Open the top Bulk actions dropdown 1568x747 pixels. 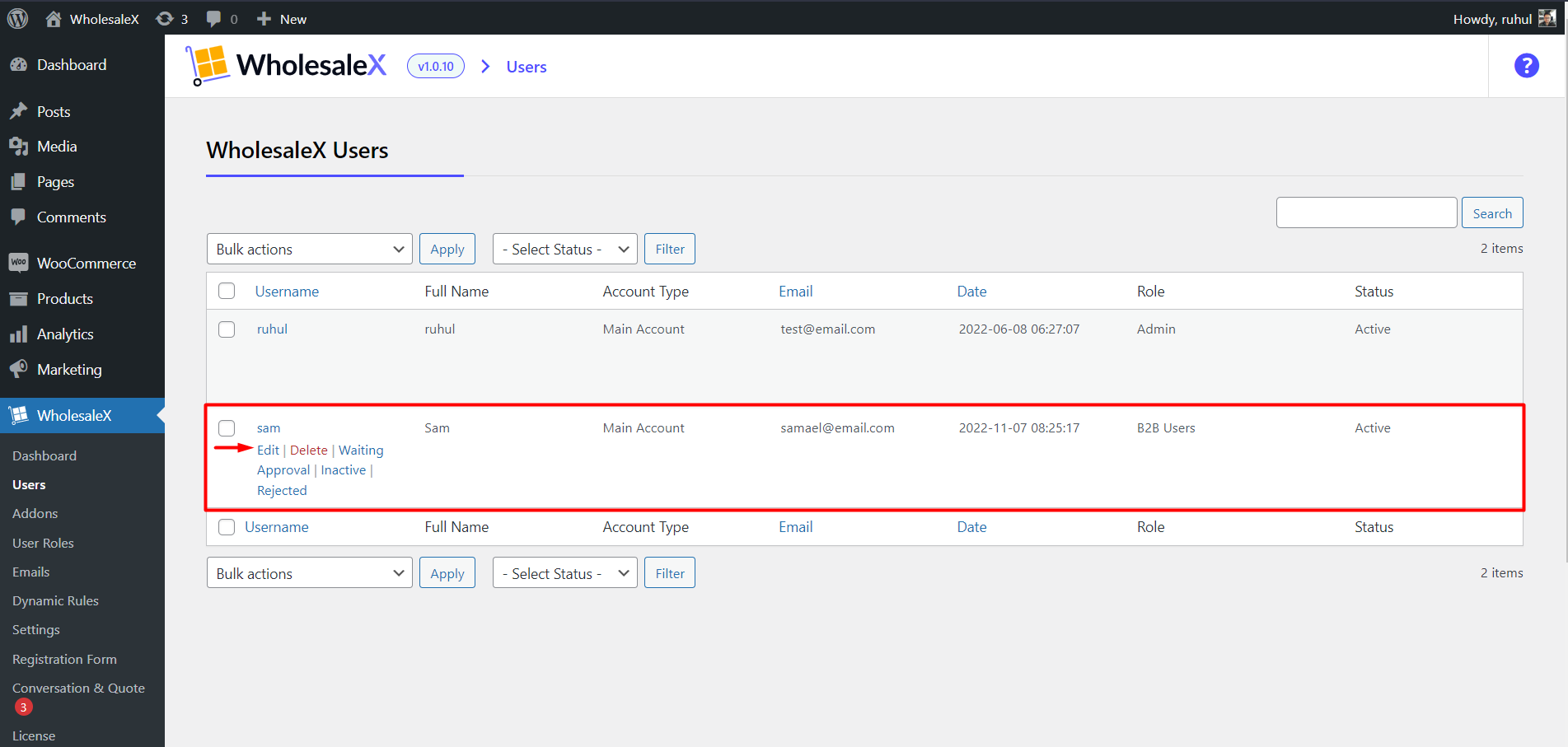point(309,249)
